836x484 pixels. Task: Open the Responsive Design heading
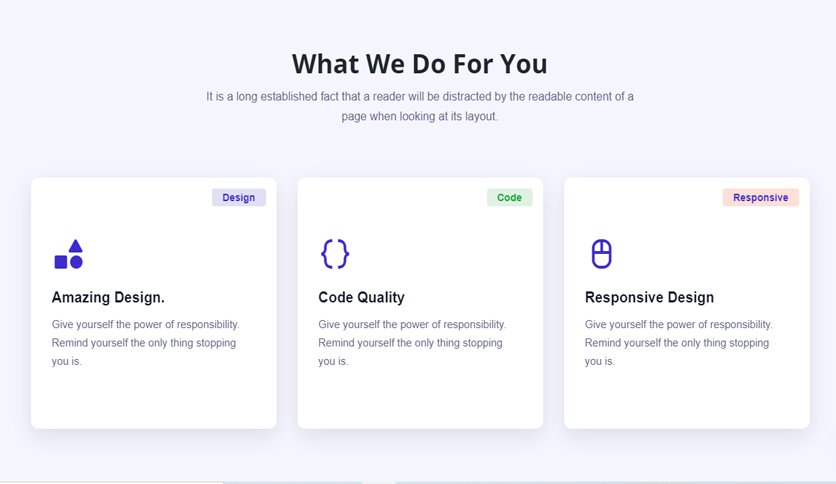point(649,297)
